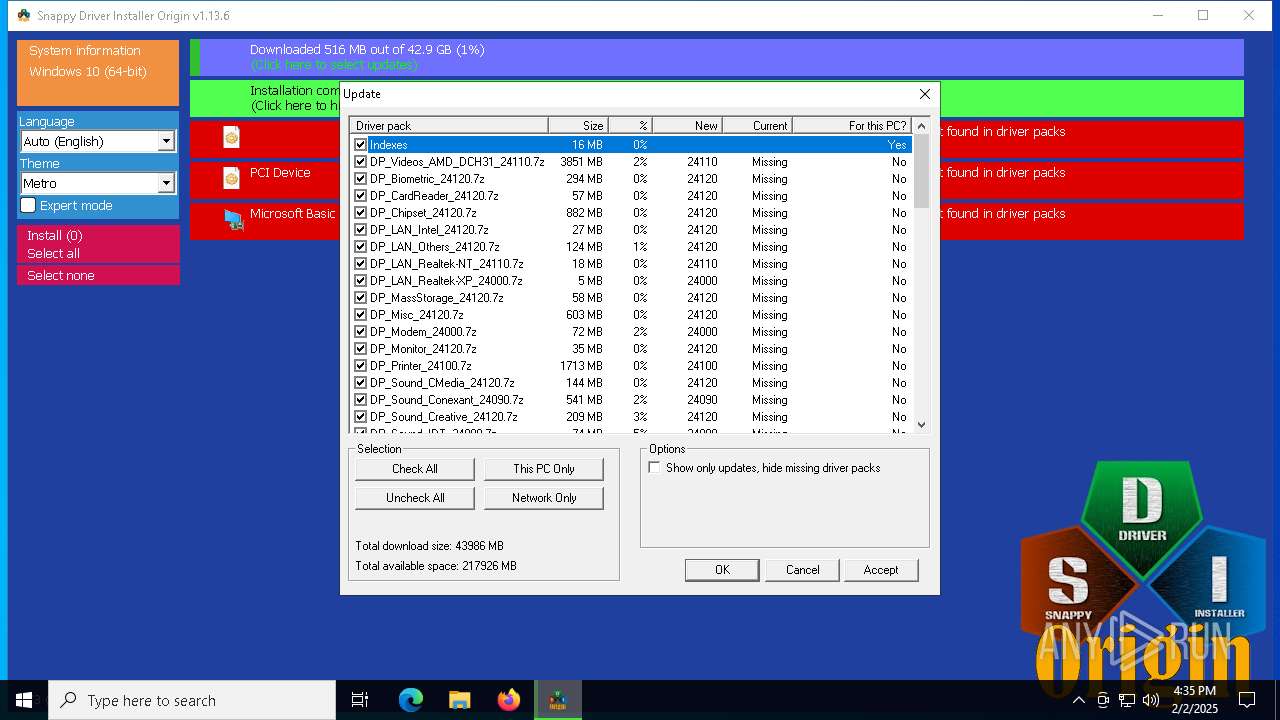Confirm with OK button

click(x=722, y=570)
